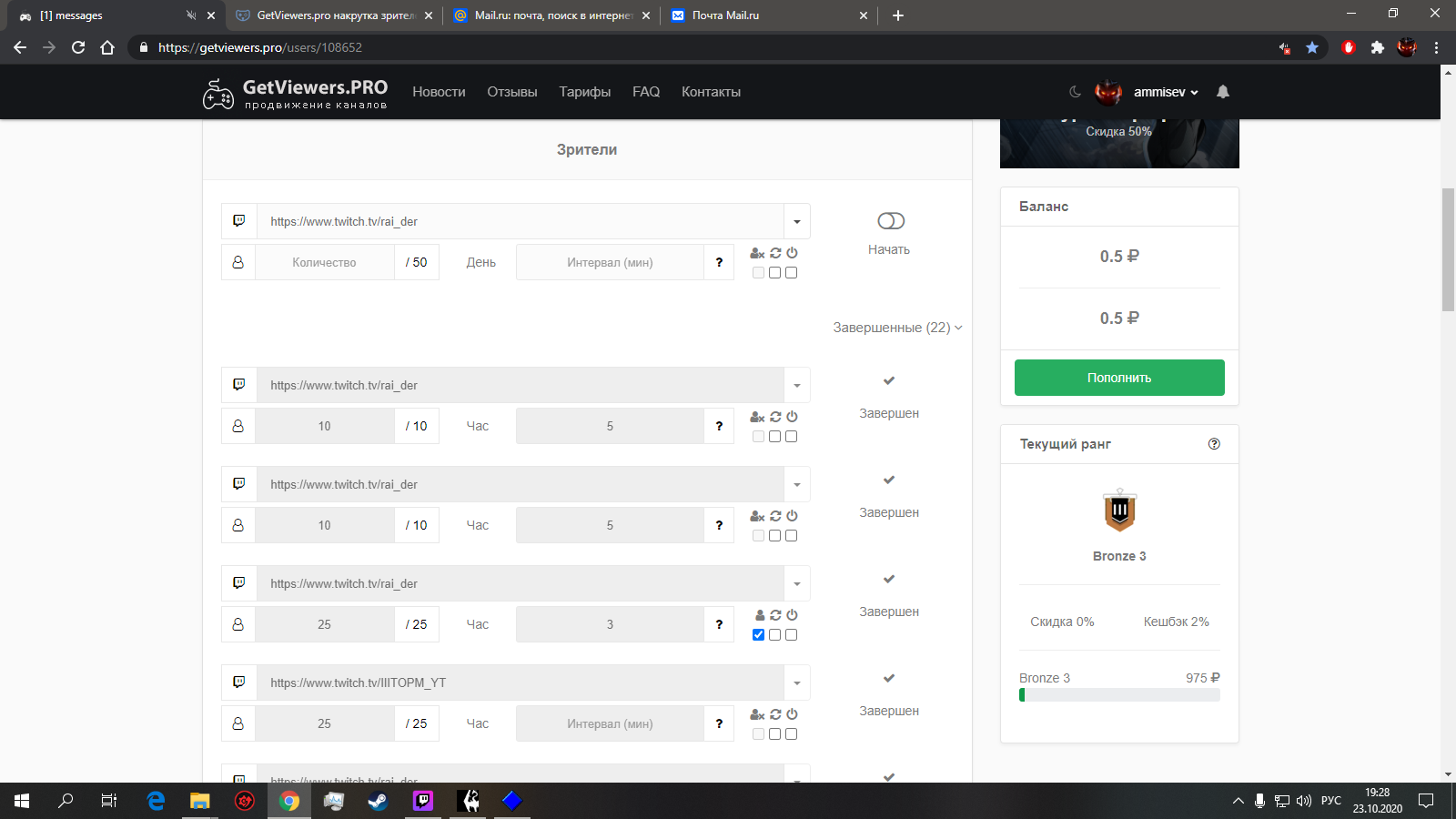Click the Bronze 3 rank progress bar

pyautogui.click(x=1119, y=695)
